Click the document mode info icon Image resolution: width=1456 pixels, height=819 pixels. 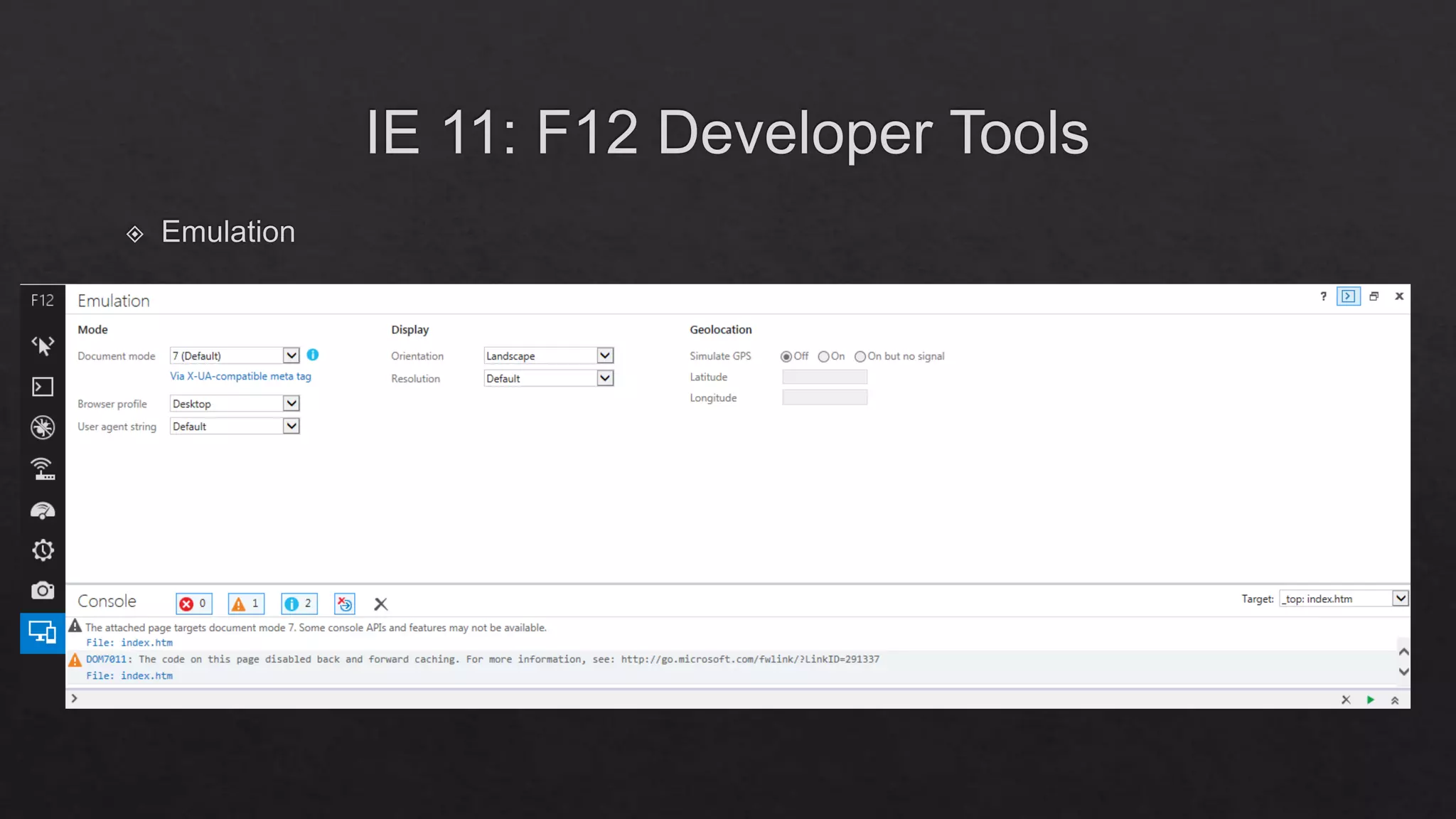[313, 355]
